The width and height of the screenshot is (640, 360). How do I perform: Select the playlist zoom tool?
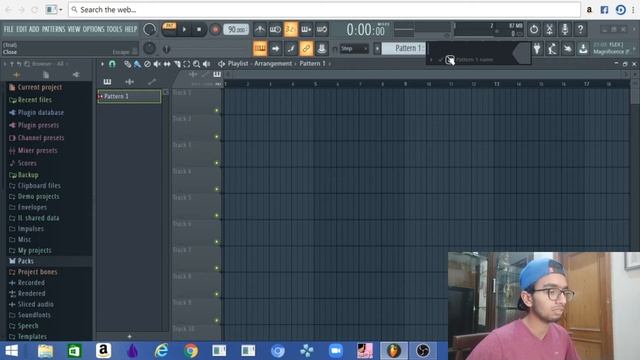(196, 64)
